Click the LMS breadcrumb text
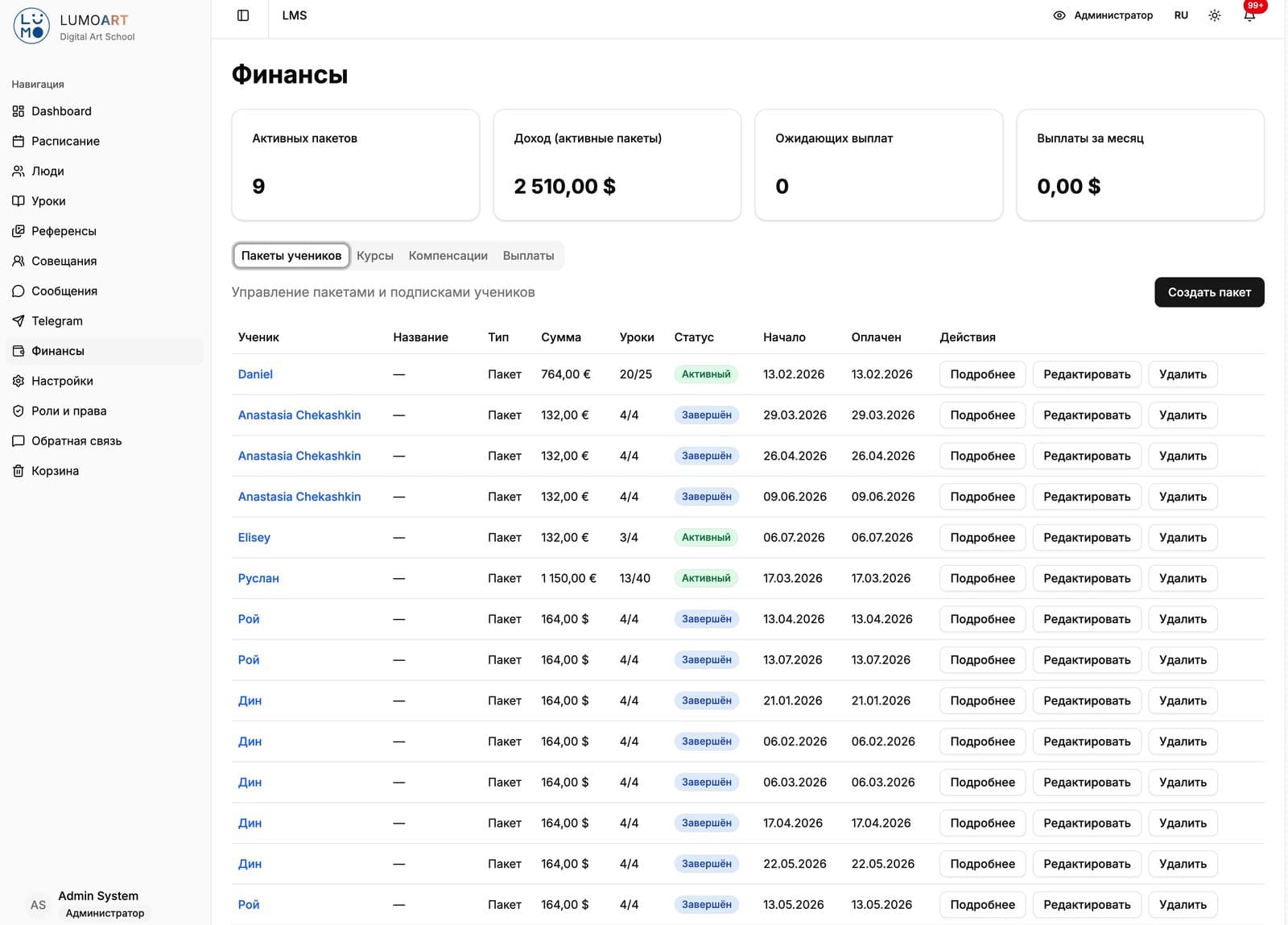The image size is (1288, 925). (x=295, y=15)
